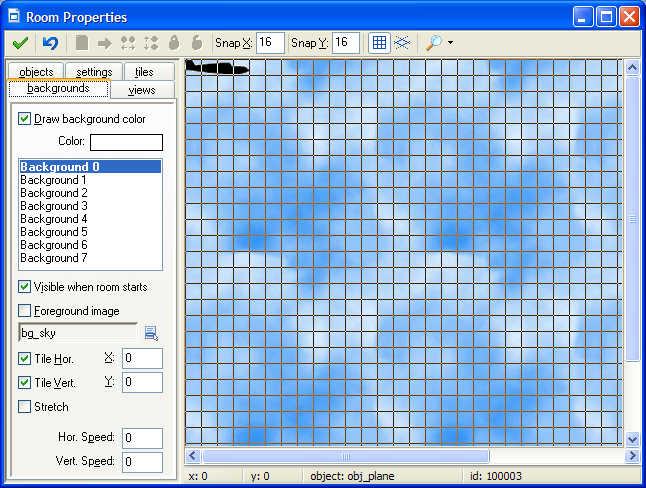The image size is (646, 488).
Task: Select Background 3 in the list
Action: [54, 206]
